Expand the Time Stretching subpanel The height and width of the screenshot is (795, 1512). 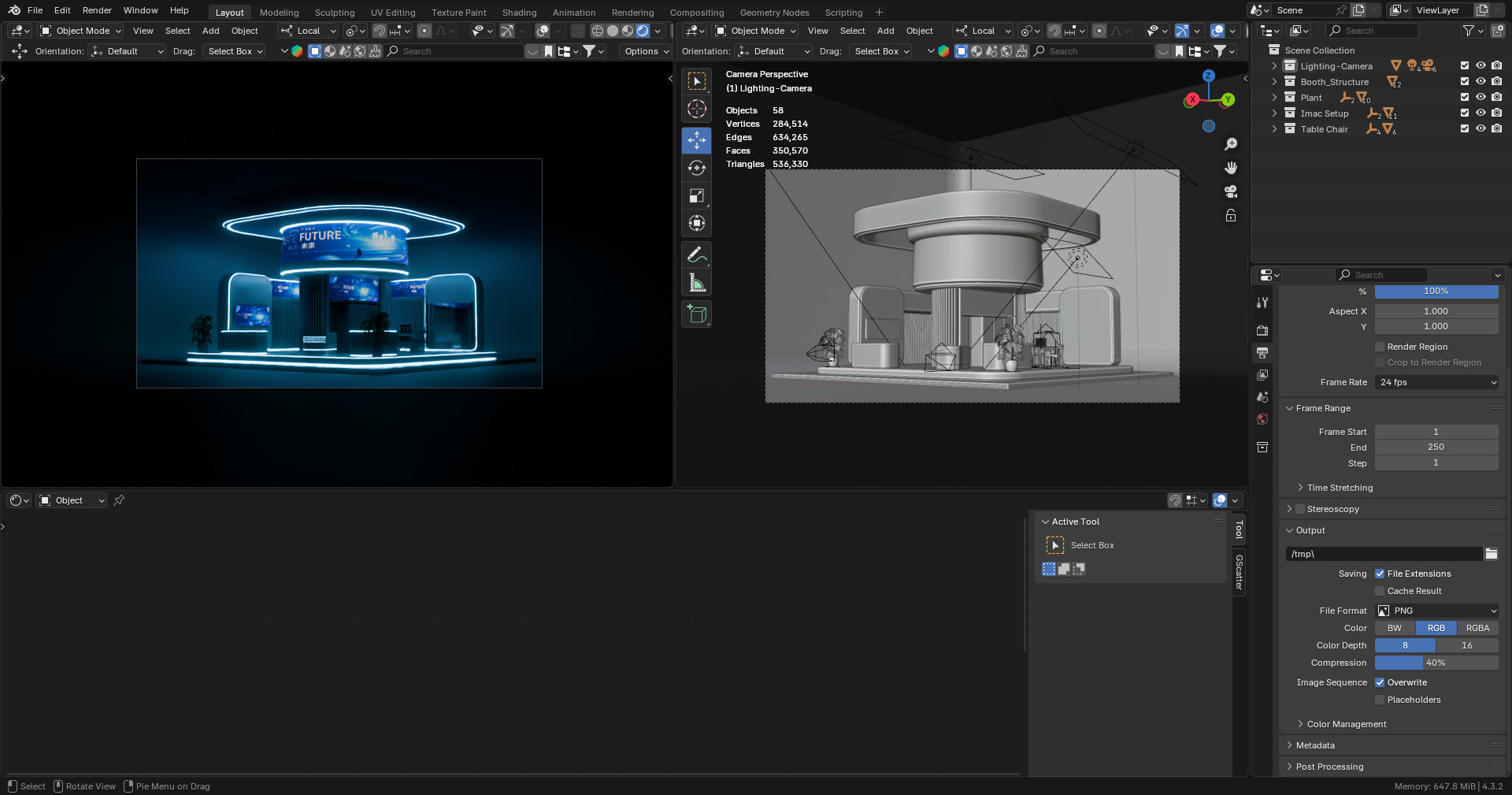coord(1340,488)
